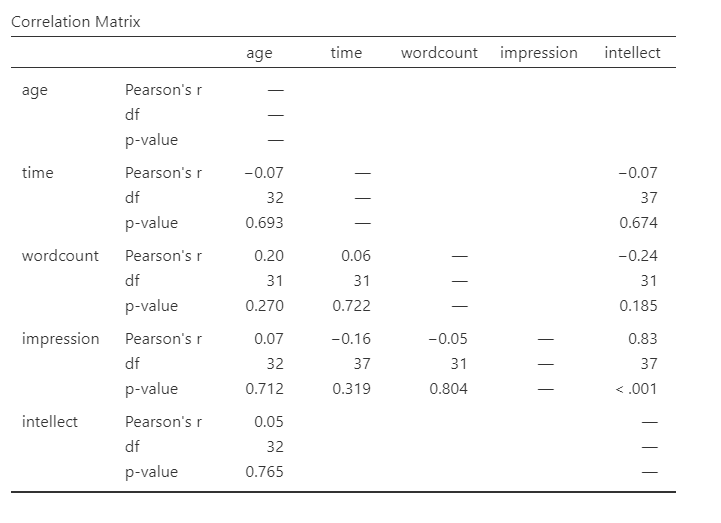Image resolution: width=721 pixels, height=523 pixels.
Task: Click the time row label
Action: [38, 173]
